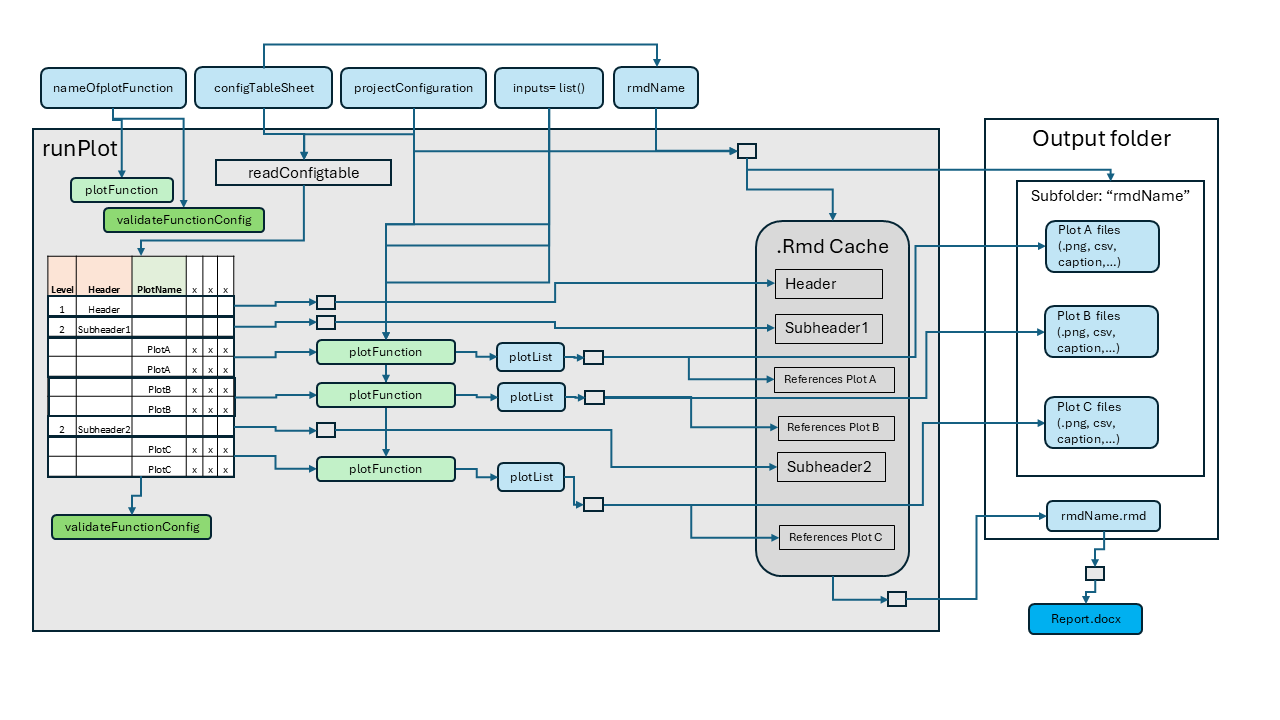Check the small square next to Header row arrow

[x=326, y=302]
